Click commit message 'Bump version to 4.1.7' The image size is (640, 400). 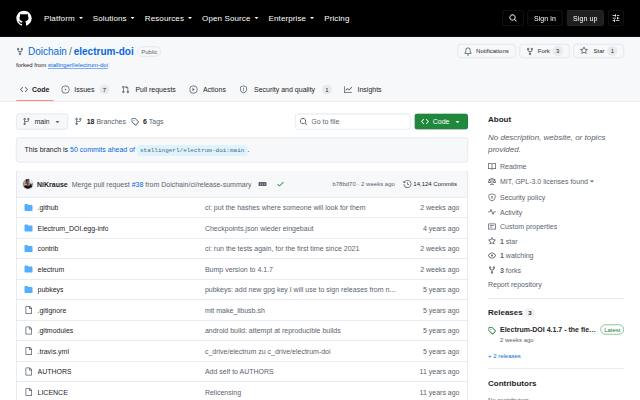(239, 269)
